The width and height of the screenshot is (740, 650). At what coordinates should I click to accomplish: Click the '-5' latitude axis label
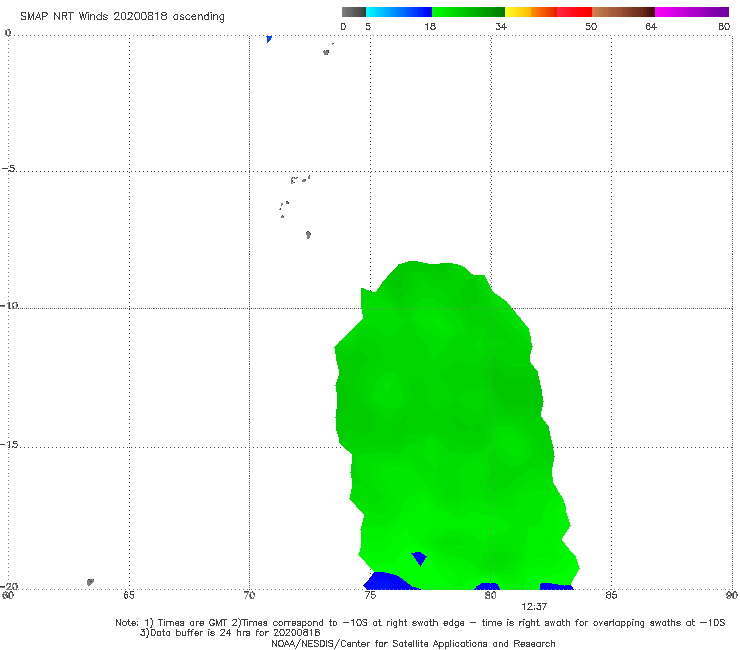coord(9,168)
